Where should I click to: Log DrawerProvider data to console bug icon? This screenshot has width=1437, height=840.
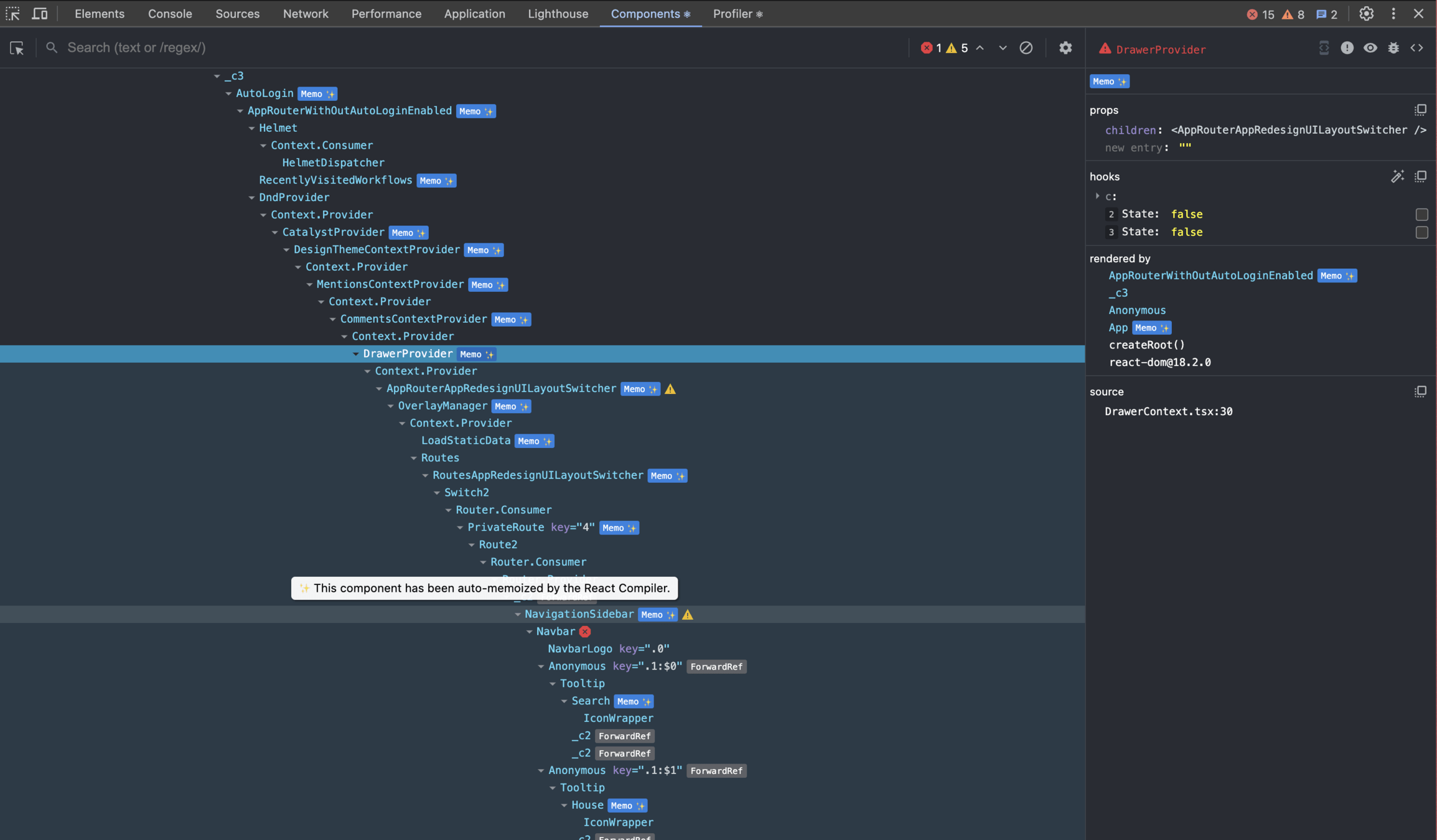1393,48
